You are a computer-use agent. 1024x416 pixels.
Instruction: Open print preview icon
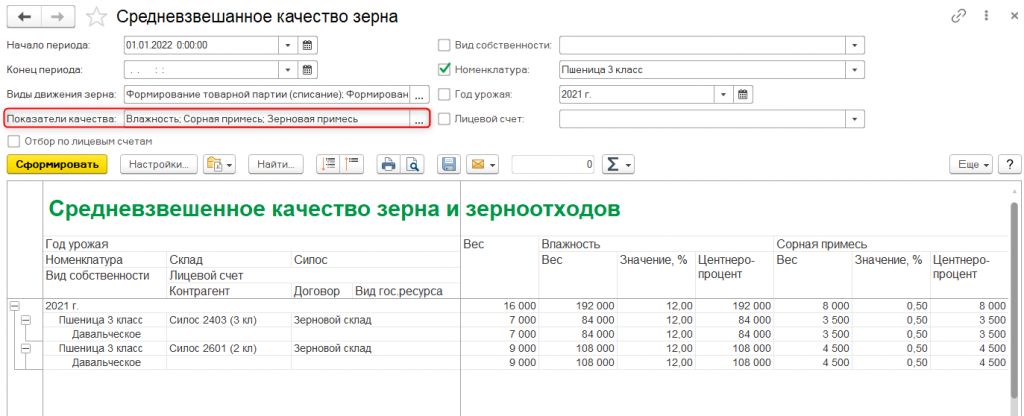[410, 164]
